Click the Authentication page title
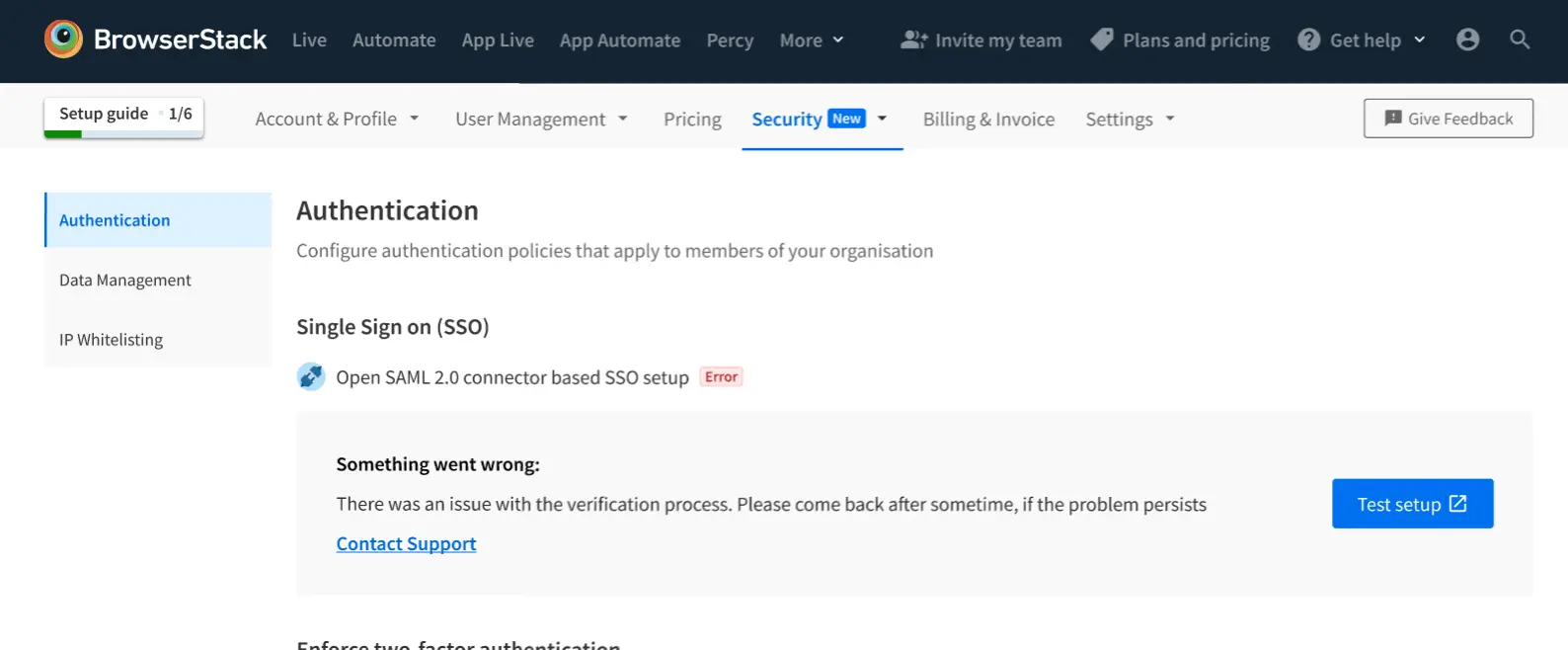Viewport: 1568px width, 650px height. coord(387,210)
